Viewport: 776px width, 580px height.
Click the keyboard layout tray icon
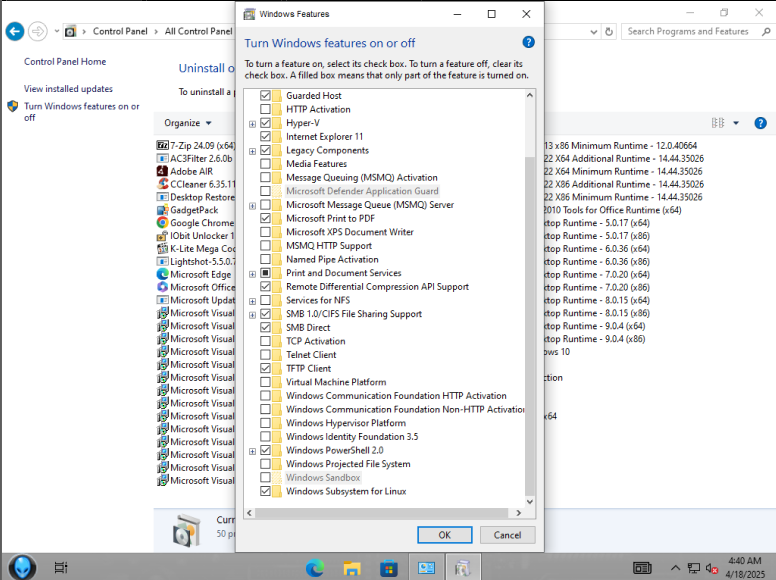click(642, 568)
